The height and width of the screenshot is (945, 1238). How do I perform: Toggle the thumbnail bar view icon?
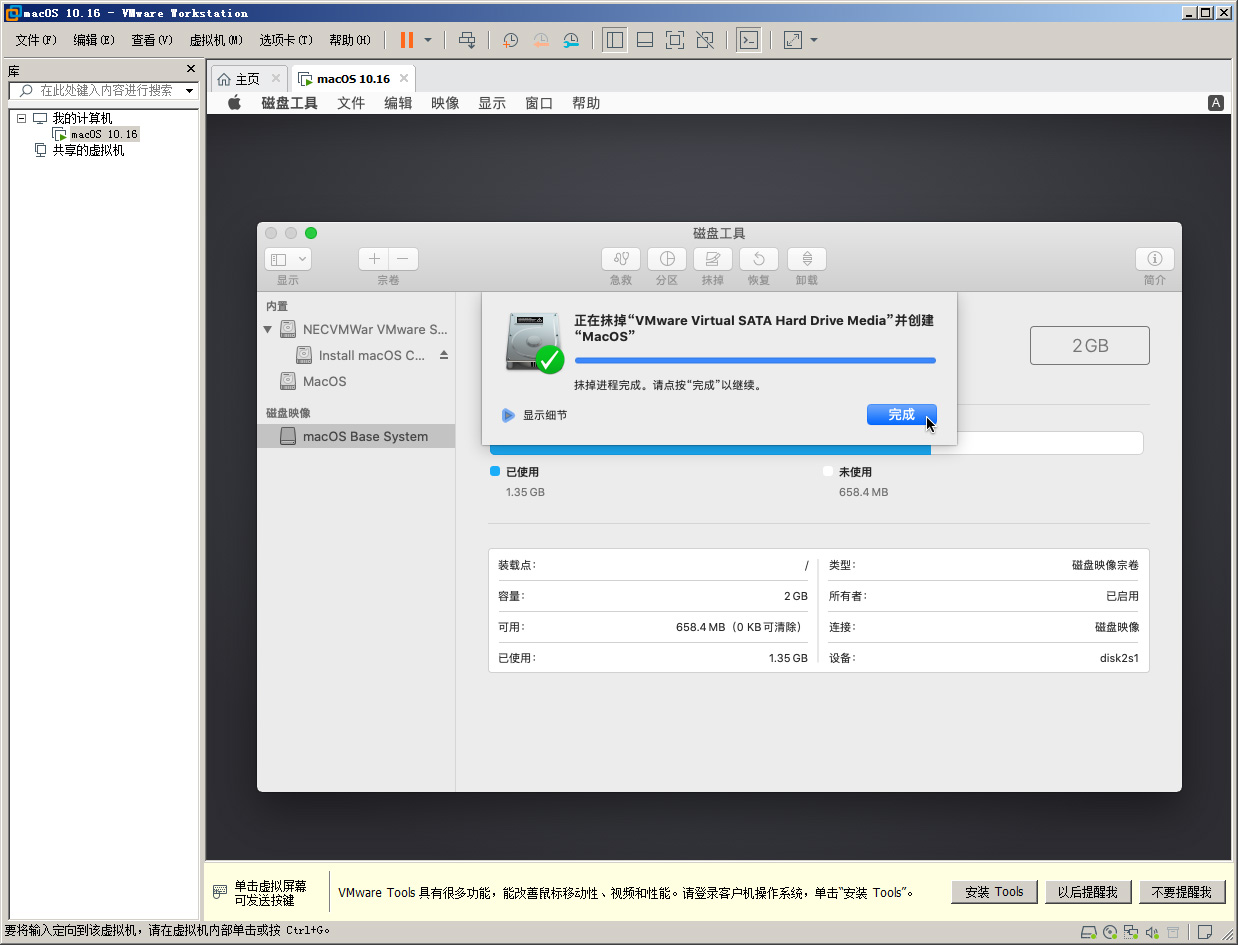(x=645, y=40)
